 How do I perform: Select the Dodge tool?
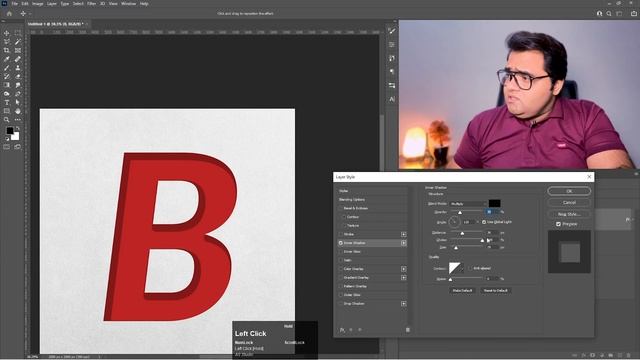7,94
